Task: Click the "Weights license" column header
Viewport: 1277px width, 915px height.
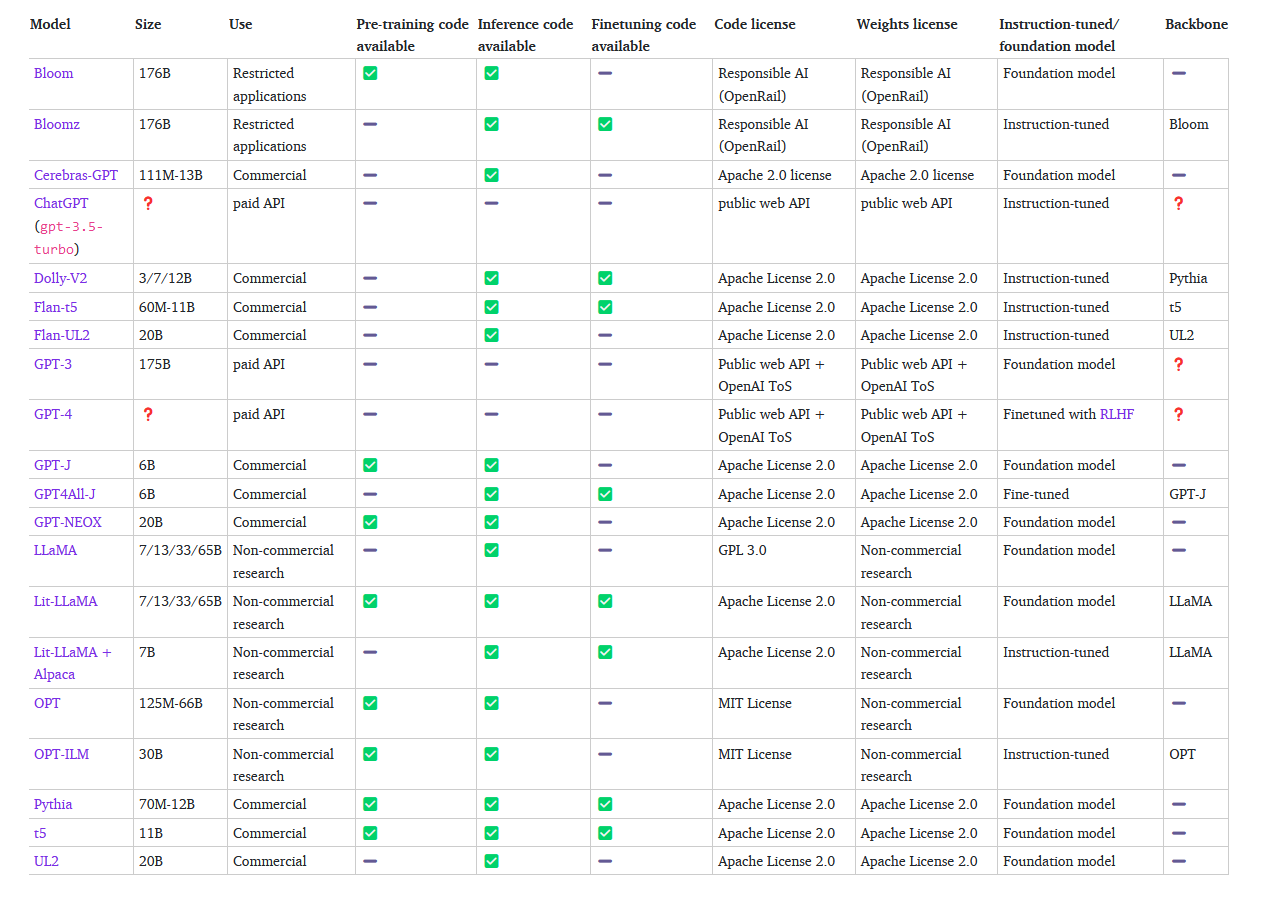Action: pos(907,24)
